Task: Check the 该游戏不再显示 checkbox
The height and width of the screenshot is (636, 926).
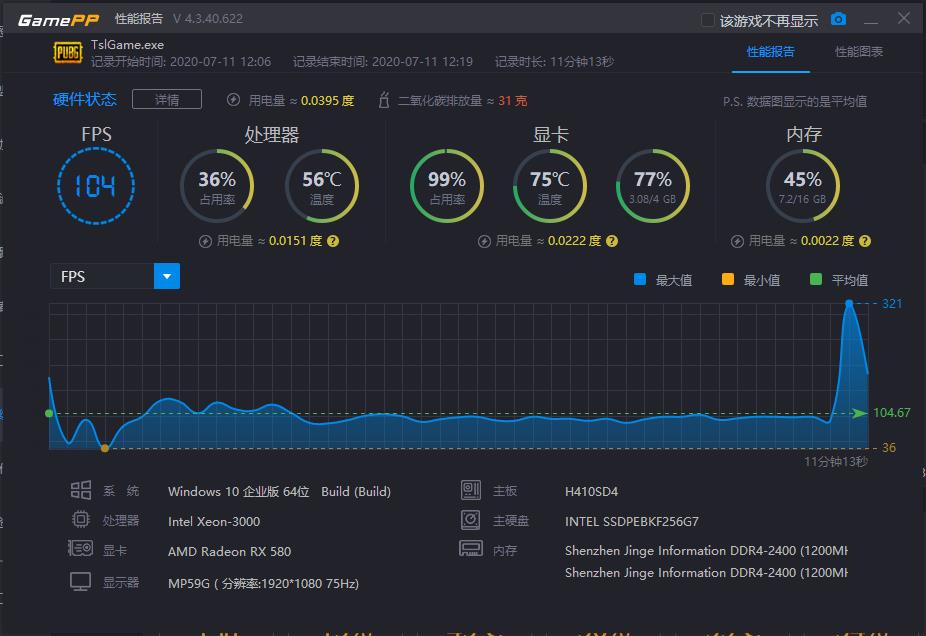Action: pos(706,19)
